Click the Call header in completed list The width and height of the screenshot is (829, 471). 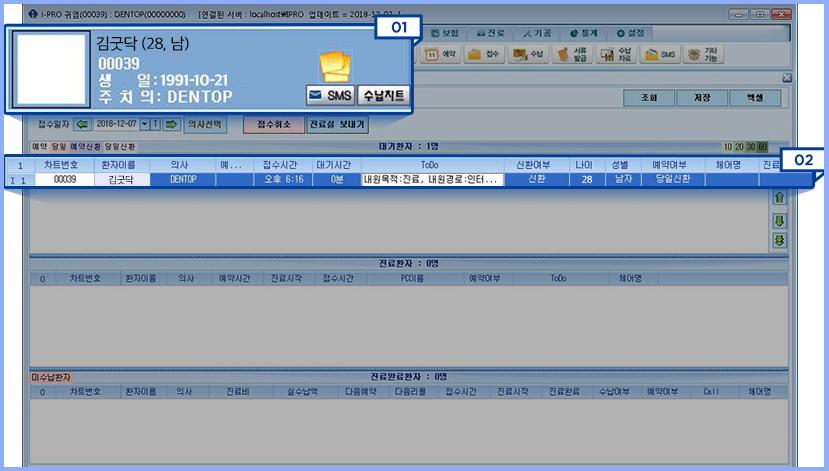coord(712,392)
